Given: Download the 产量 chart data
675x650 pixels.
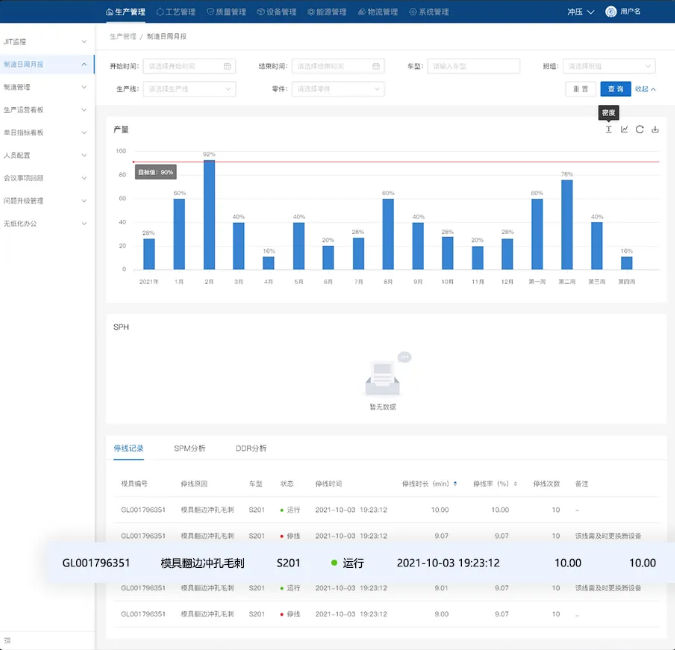Looking at the screenshot, I should click(655, 129).
